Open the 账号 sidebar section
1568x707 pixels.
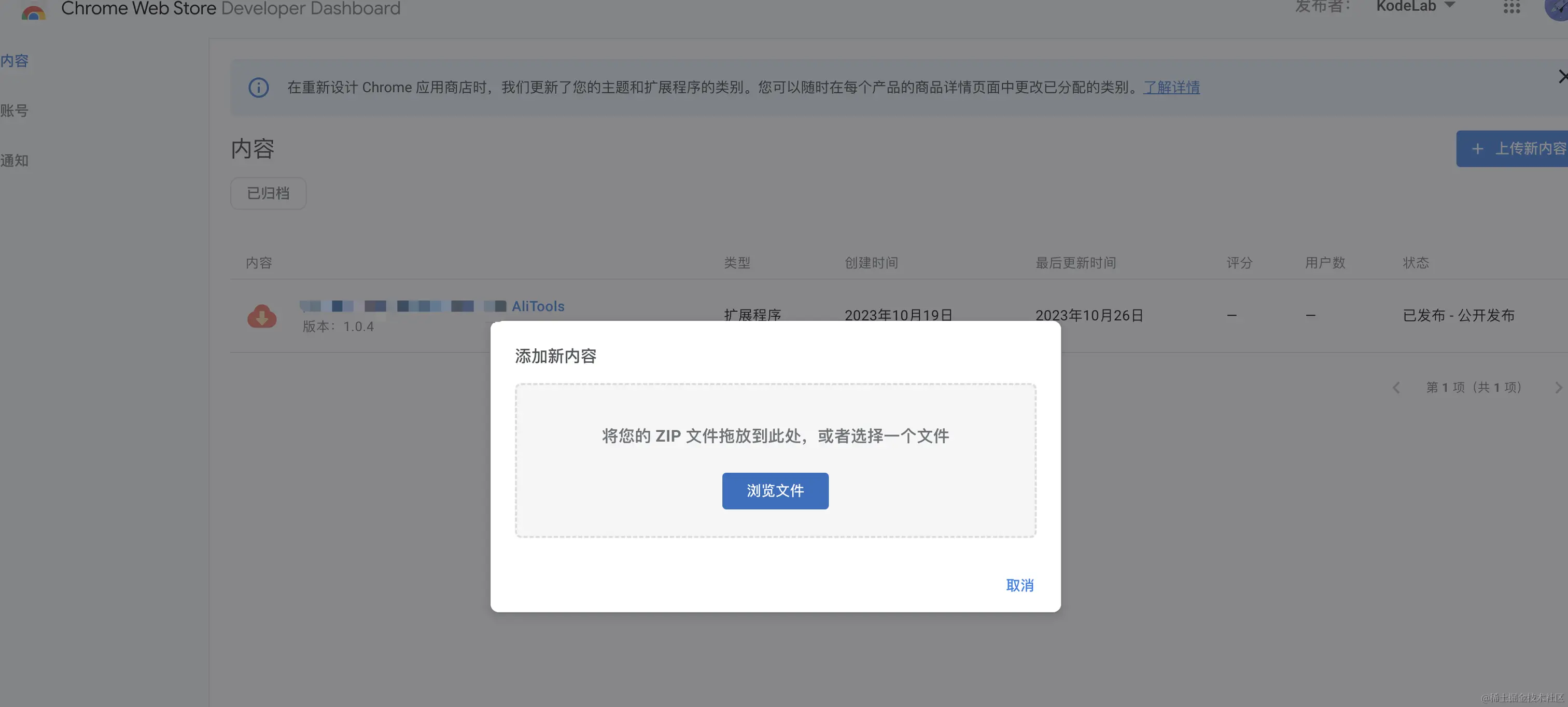coord(15,111)
